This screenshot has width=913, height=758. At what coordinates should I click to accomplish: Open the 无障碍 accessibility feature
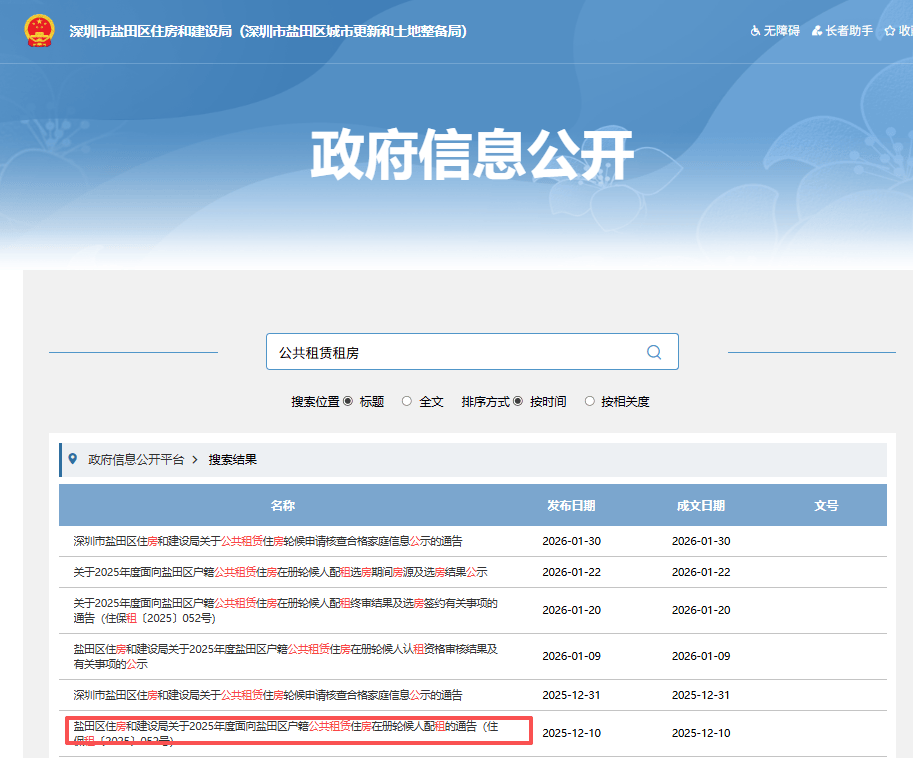coord(778,31)
